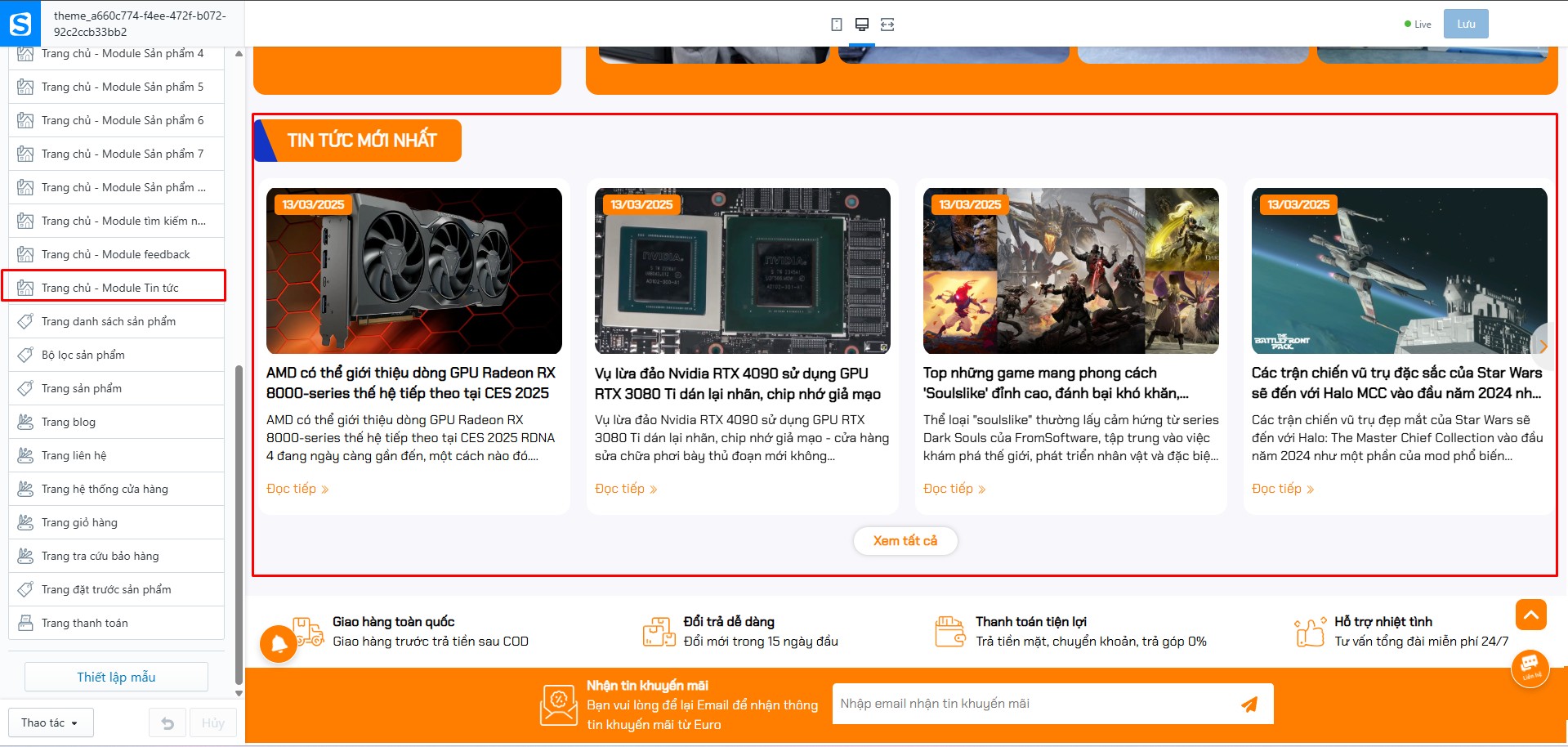The image size is (1568, 747).
Task: Click the icon beside Trang đặt trước sản phẩm
Action: tap(25, 589)
